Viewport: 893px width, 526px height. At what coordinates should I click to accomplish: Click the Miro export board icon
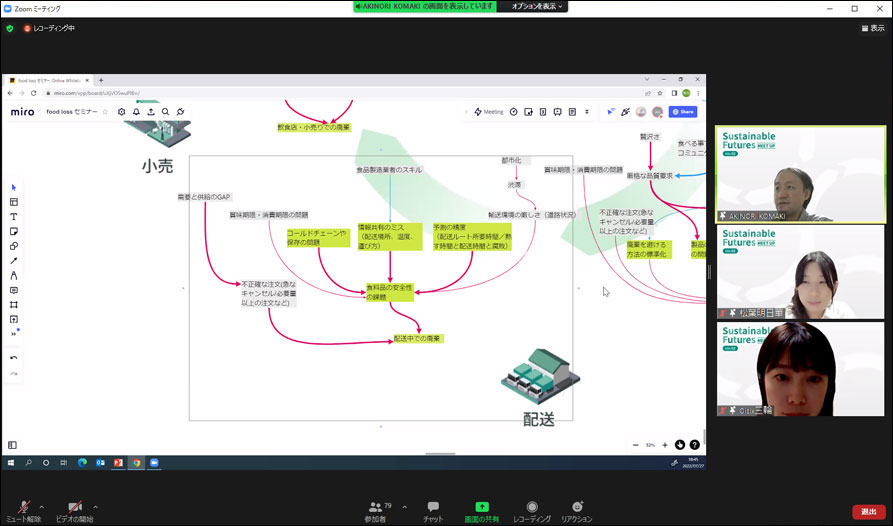[151, 112]
